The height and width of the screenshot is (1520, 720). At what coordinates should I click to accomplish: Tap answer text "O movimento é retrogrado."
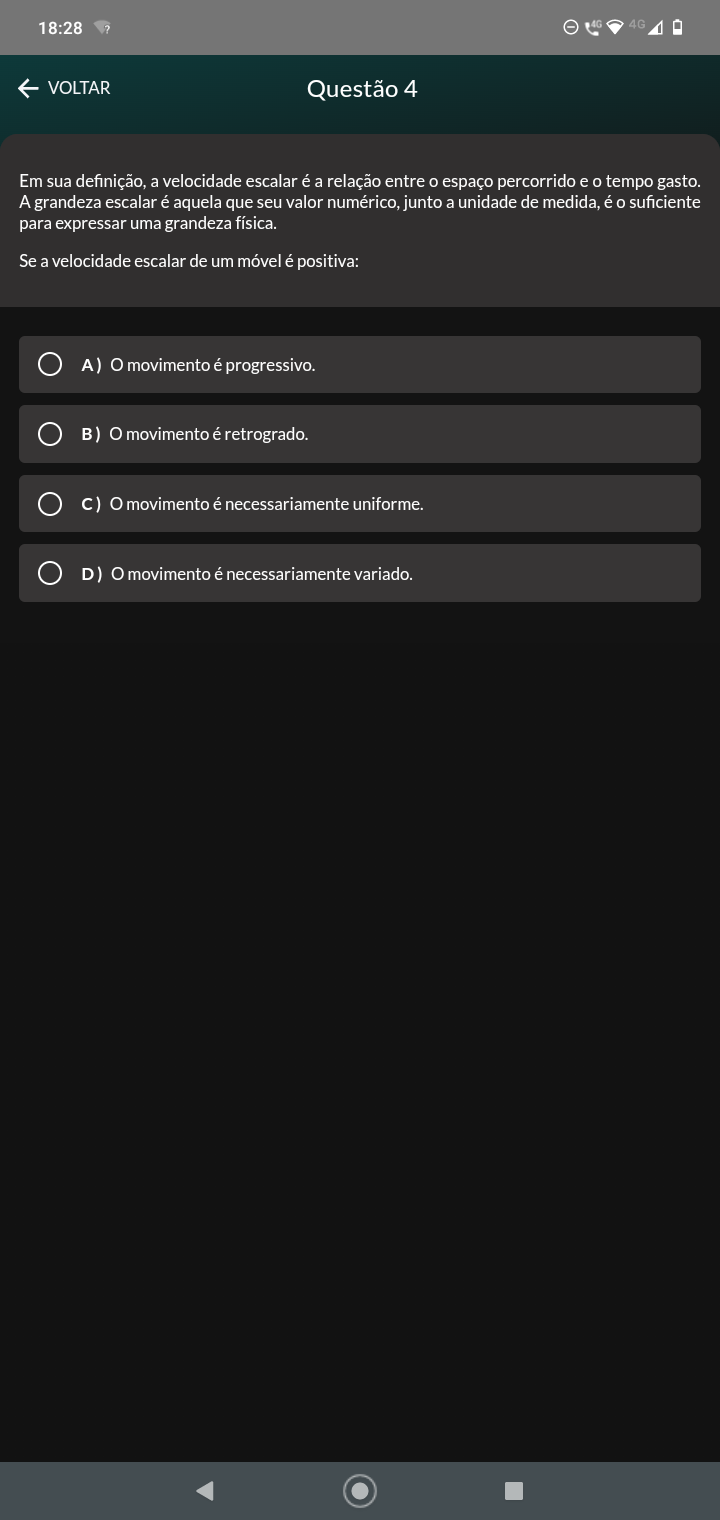click(x=209, y=434)
